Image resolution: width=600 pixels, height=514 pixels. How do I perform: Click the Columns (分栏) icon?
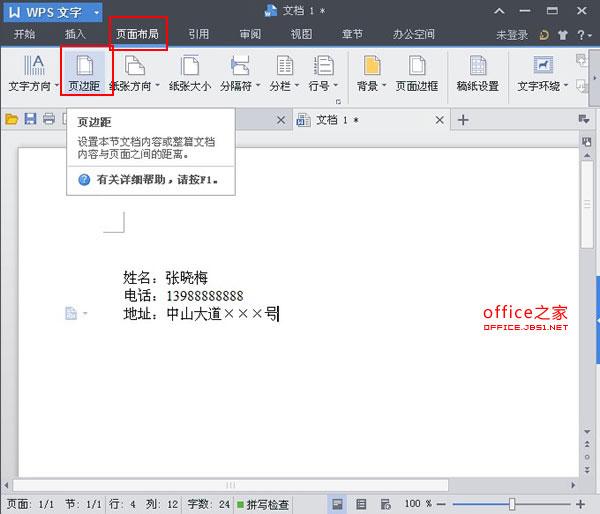pyautogui.click(x=285, y=65)
